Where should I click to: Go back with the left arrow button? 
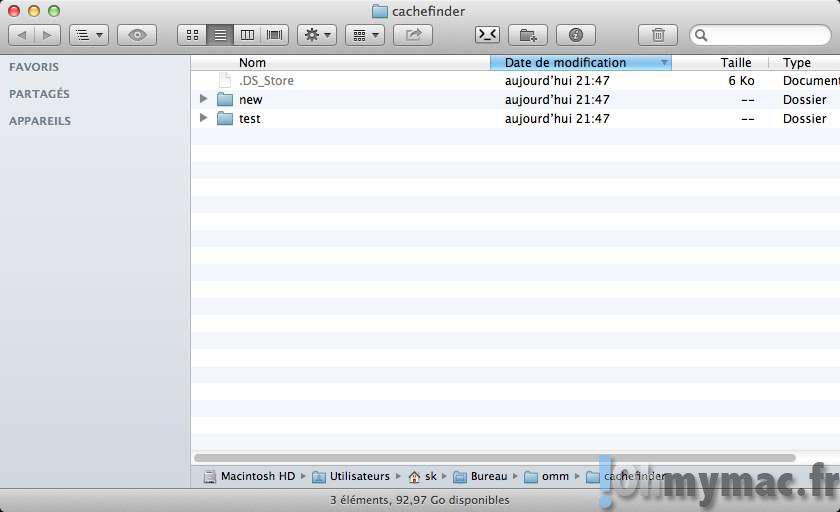[x=22, y=35]
